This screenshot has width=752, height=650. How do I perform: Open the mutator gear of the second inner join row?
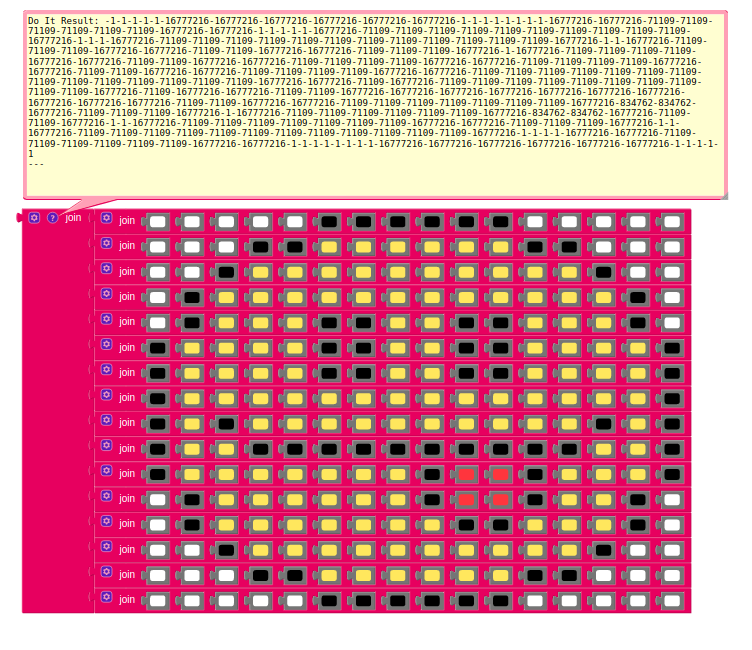click(106, 243)
